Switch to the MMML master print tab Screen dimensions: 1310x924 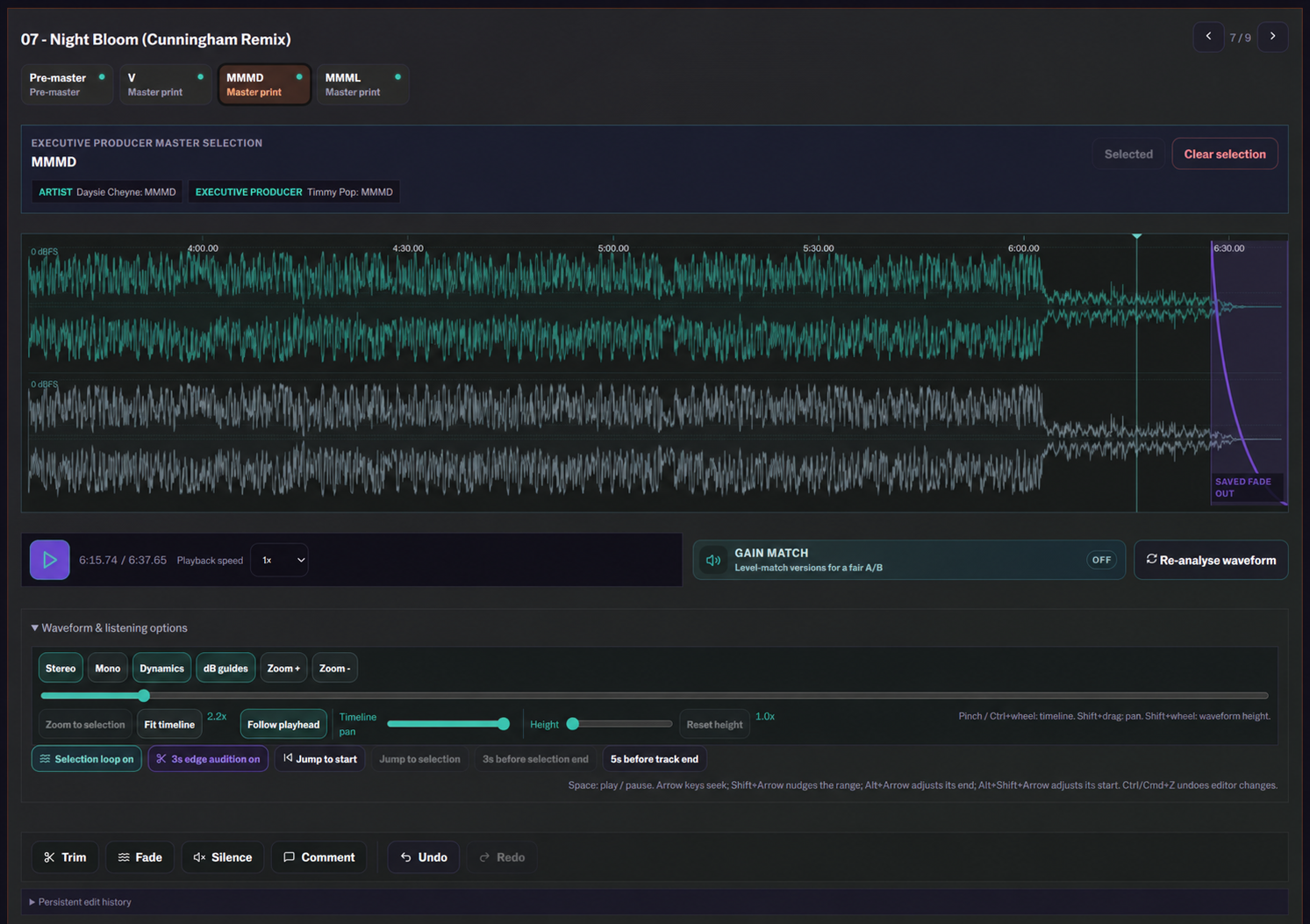(362, 84)
